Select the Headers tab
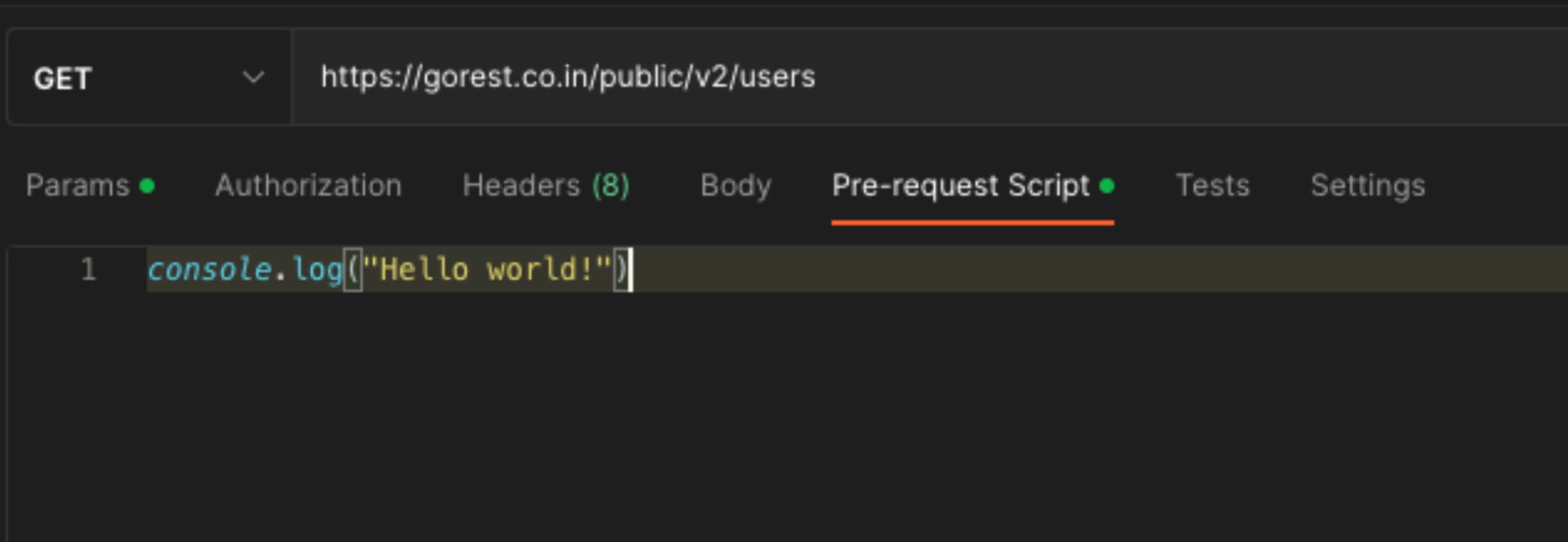 521,186
